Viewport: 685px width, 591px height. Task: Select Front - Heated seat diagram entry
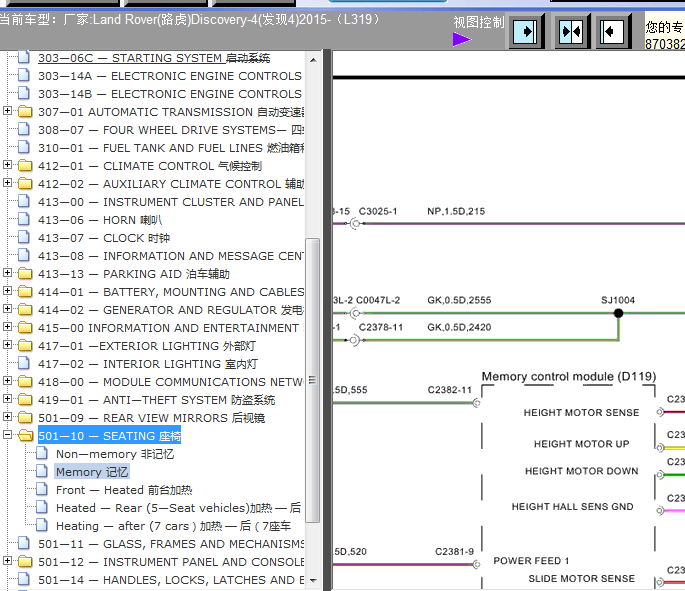(123, 490)
